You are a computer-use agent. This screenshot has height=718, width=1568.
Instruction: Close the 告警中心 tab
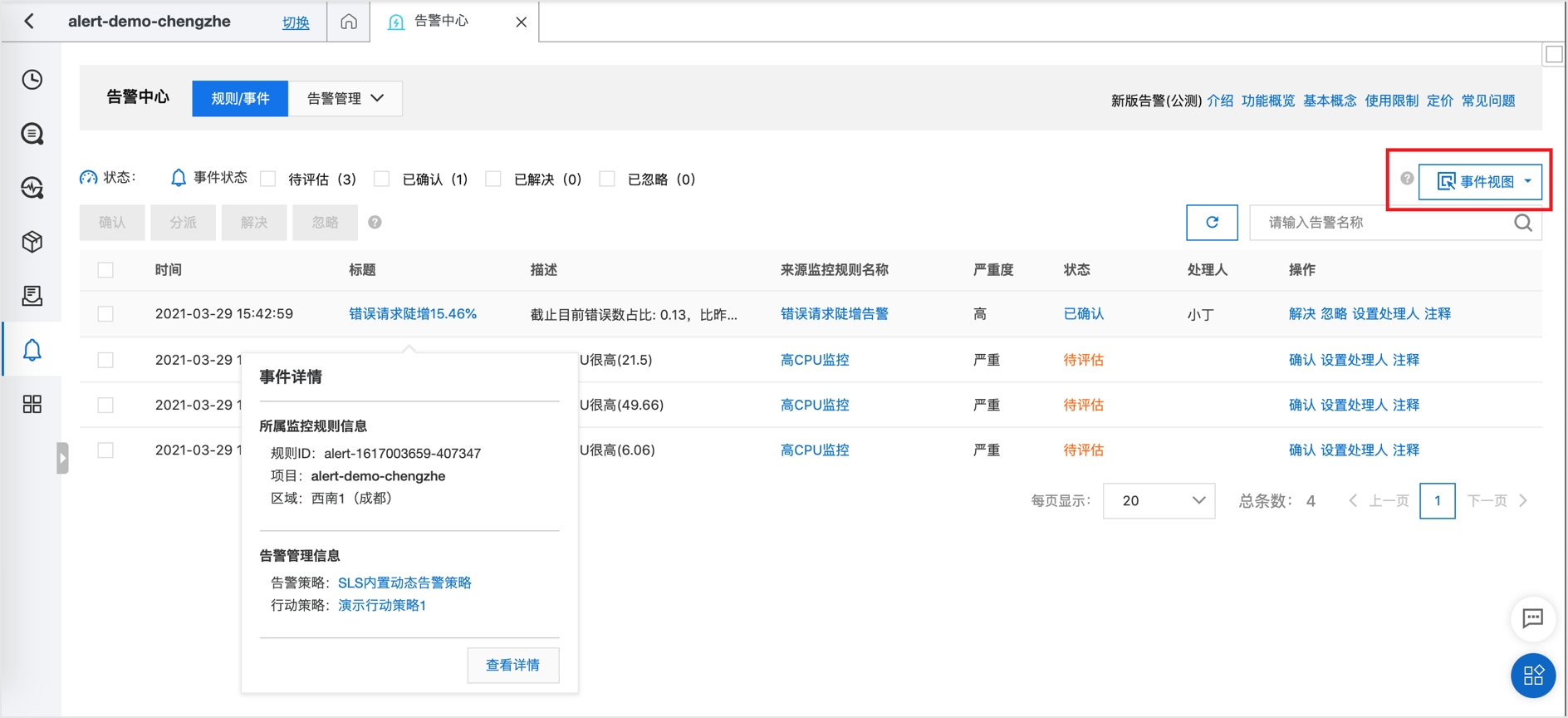click(x=521, y=22)
